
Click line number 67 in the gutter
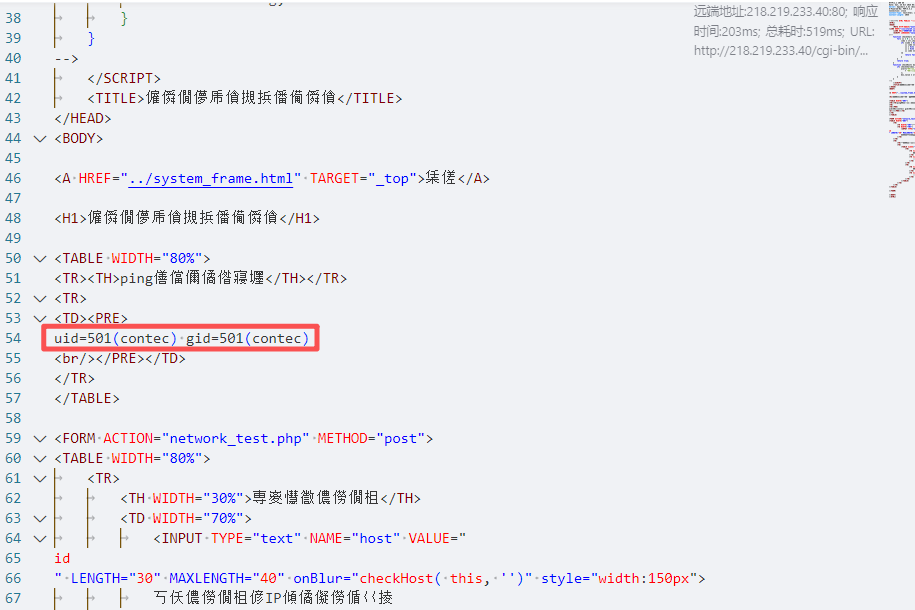[x=13, y=598]
